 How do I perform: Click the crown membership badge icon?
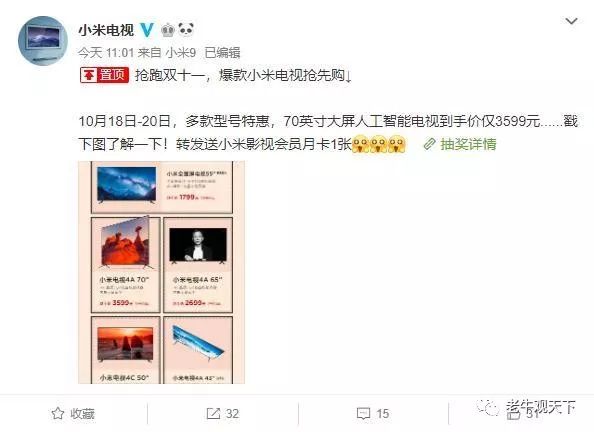[x=168, y=30]
